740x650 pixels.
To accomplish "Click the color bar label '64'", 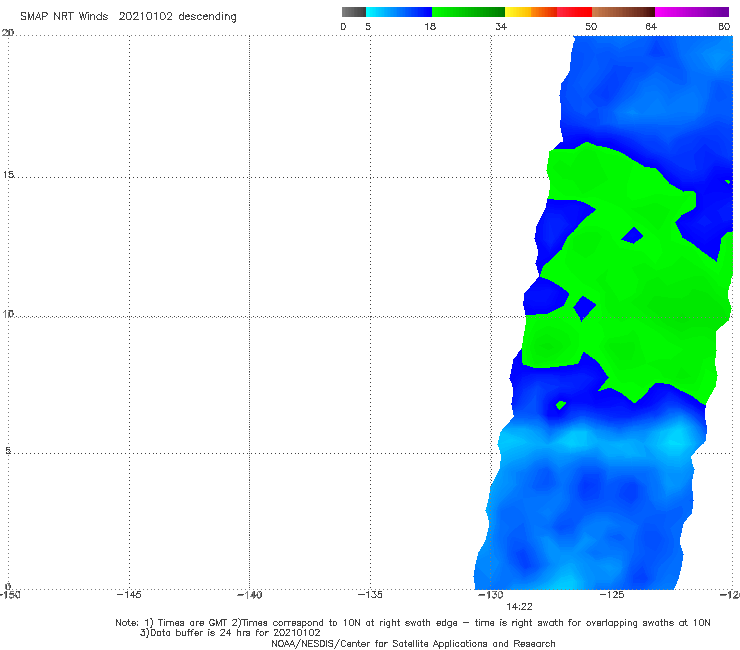I will click(651, 26).
